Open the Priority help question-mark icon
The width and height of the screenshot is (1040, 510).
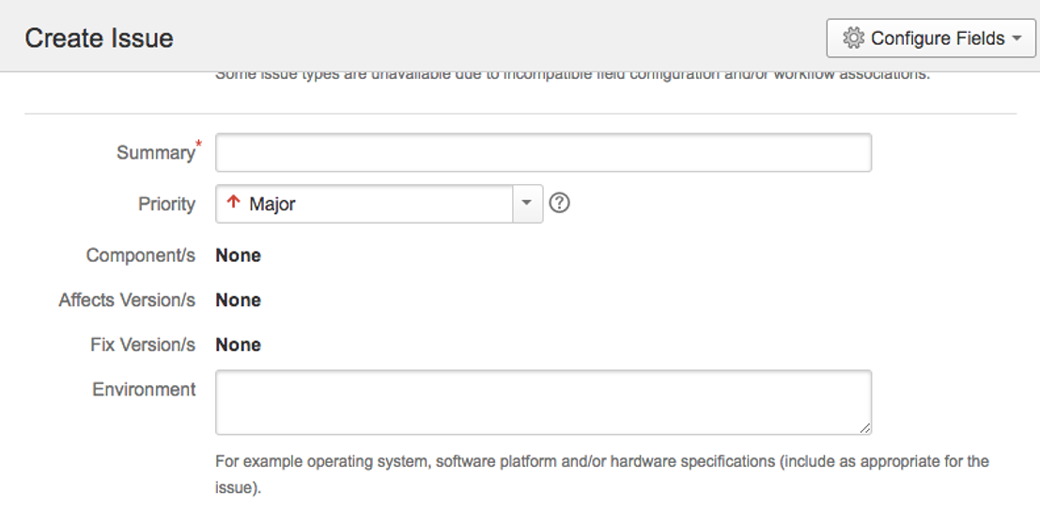pos(560,203)
